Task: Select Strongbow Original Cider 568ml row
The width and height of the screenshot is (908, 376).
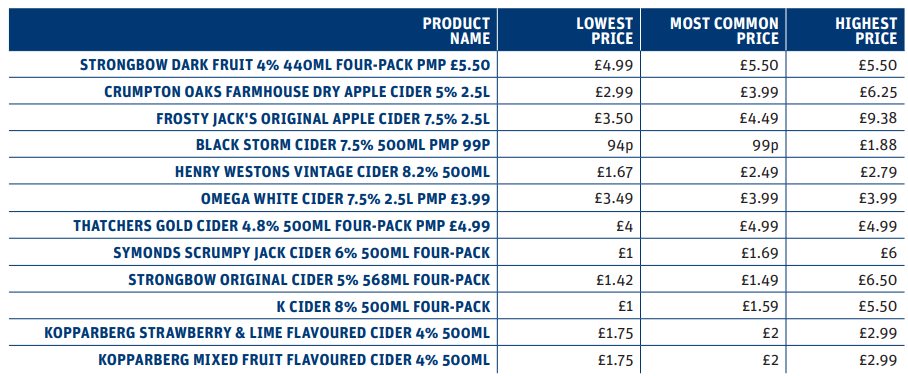Action: pos(454,279)
